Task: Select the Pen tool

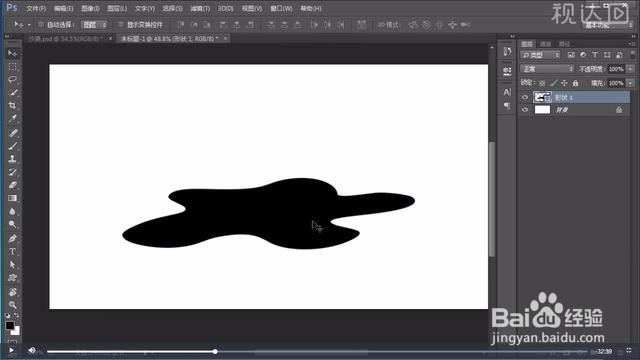Action: (x=12, y=238)
